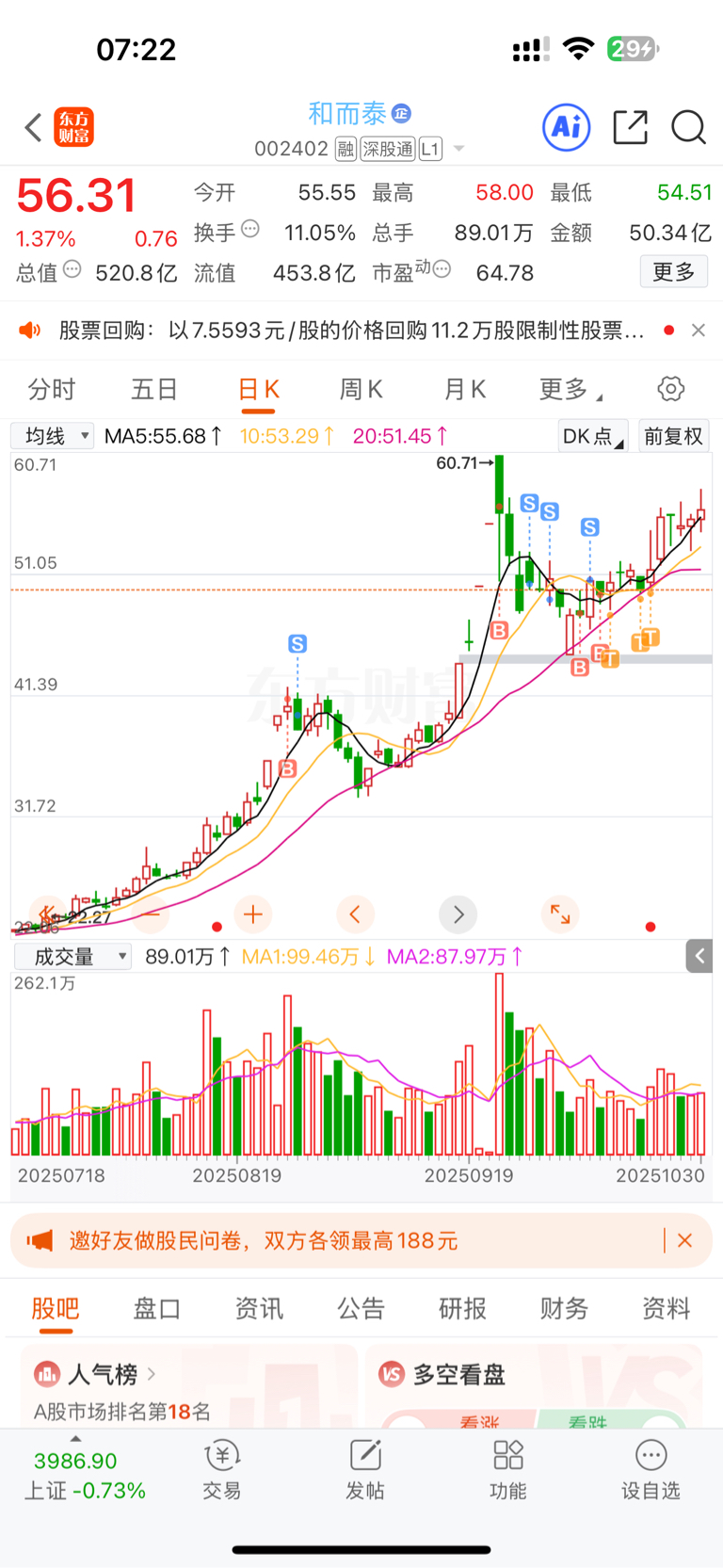
Task: Expand the 更多 chart period menu
Action: tap(570, 389)
